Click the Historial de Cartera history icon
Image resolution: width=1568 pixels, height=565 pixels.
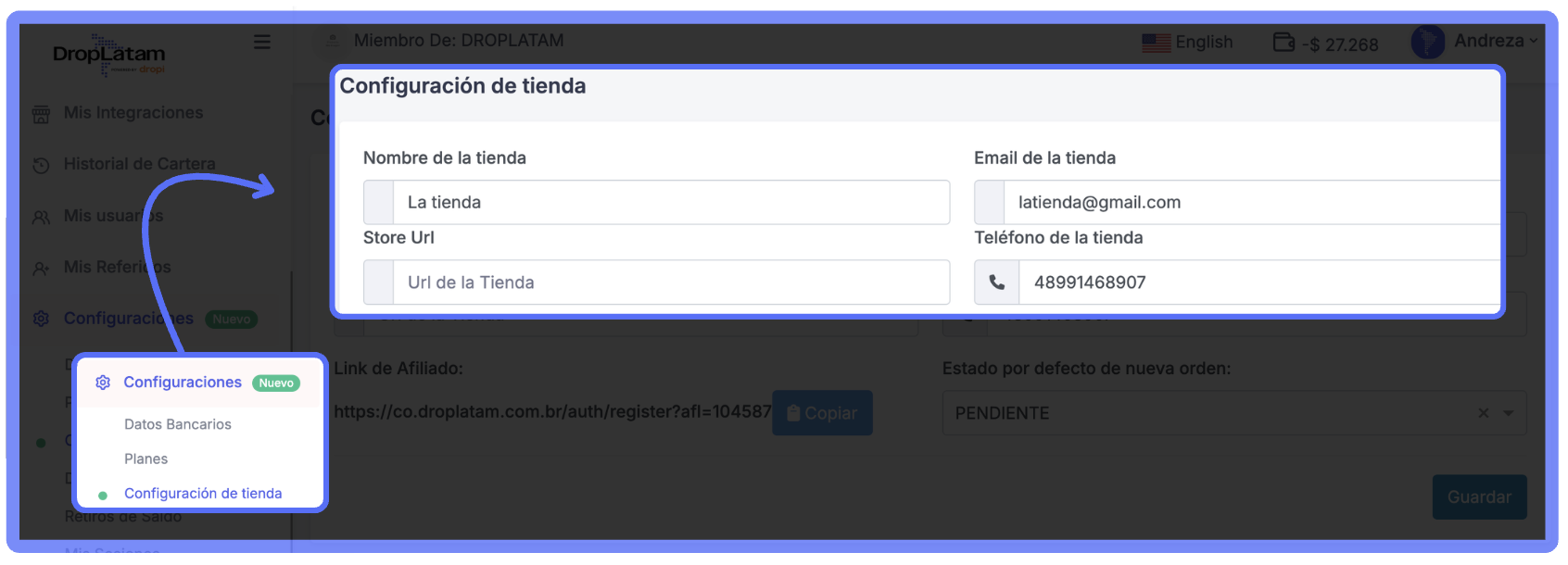(41, 165)
